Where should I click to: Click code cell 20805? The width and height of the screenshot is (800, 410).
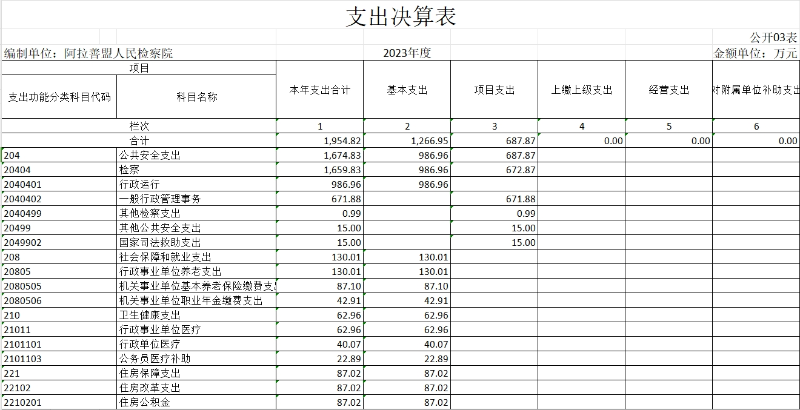59,272
